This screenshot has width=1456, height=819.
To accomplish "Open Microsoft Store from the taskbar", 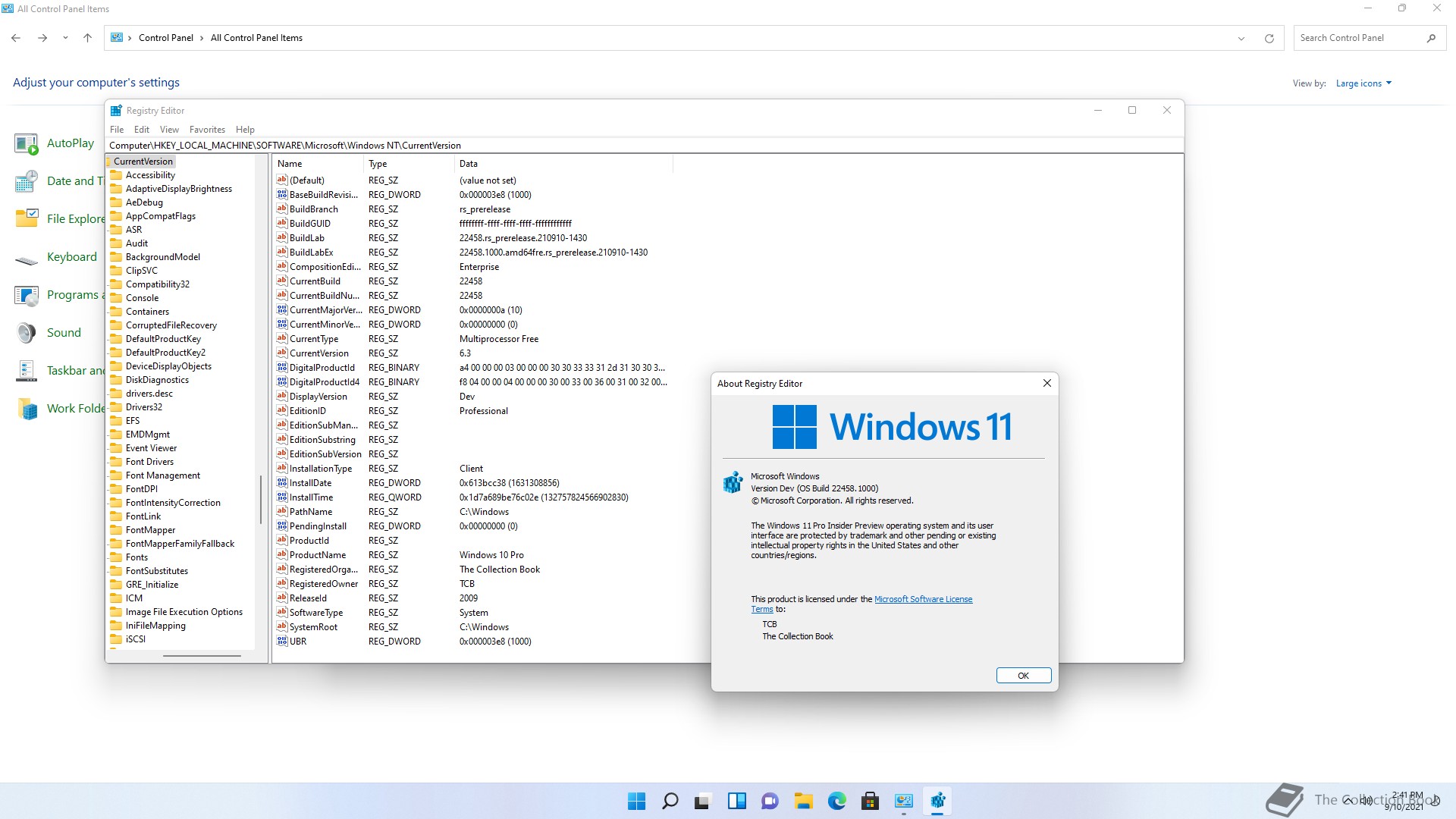I will 870,801.
